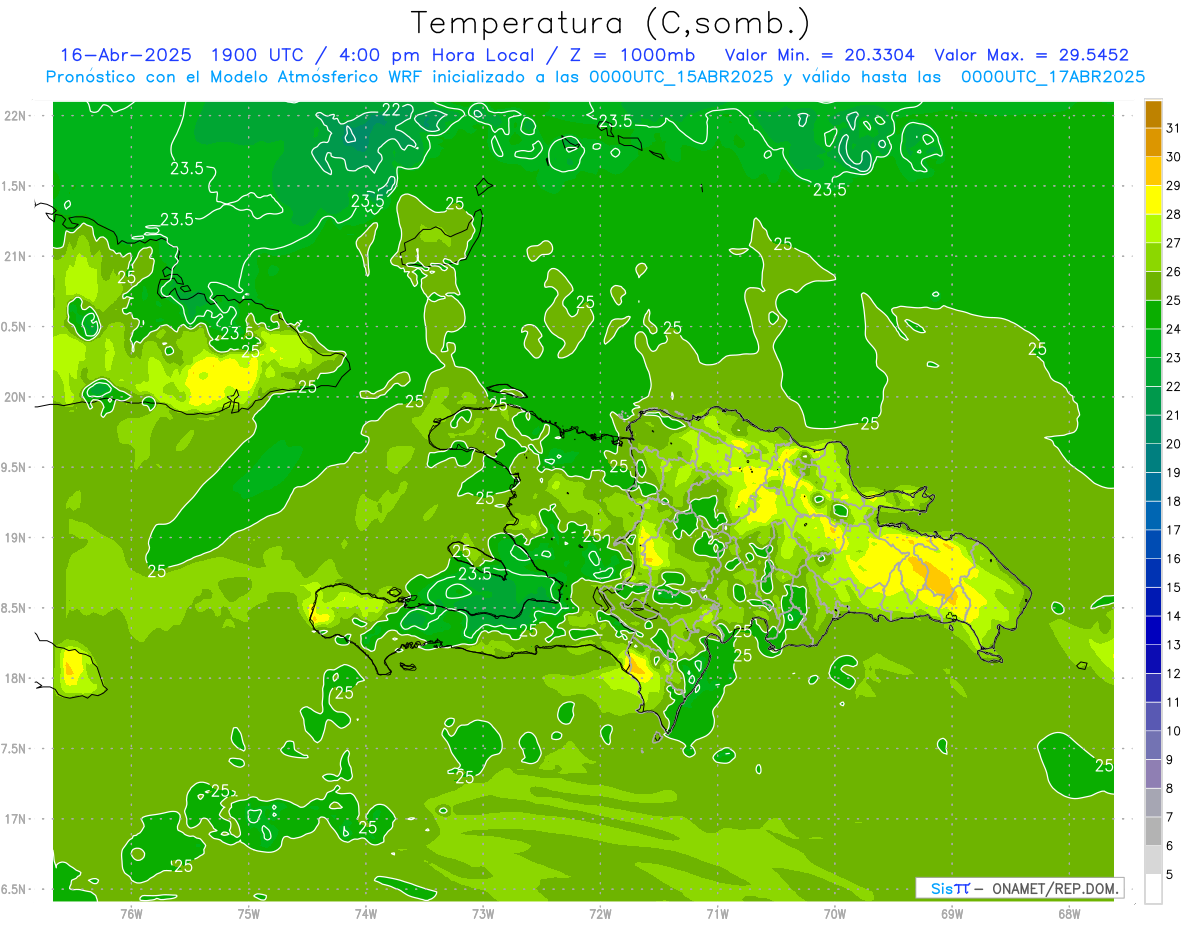Click the "Valor Min. = 20.3304" text
The image size is (1200, 927).
[820, 55]
